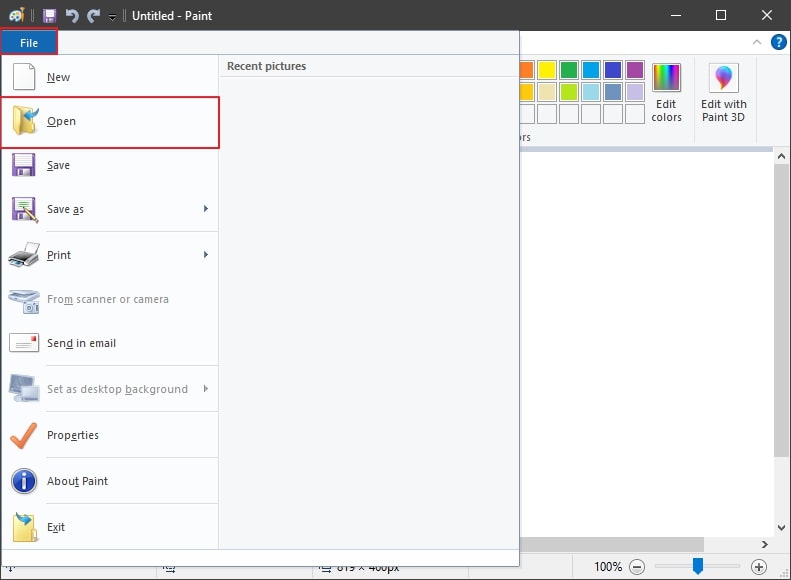This screenshot has height=580, width=791.
Task: Pick the yellow color swatch
Action: (546, 70)
